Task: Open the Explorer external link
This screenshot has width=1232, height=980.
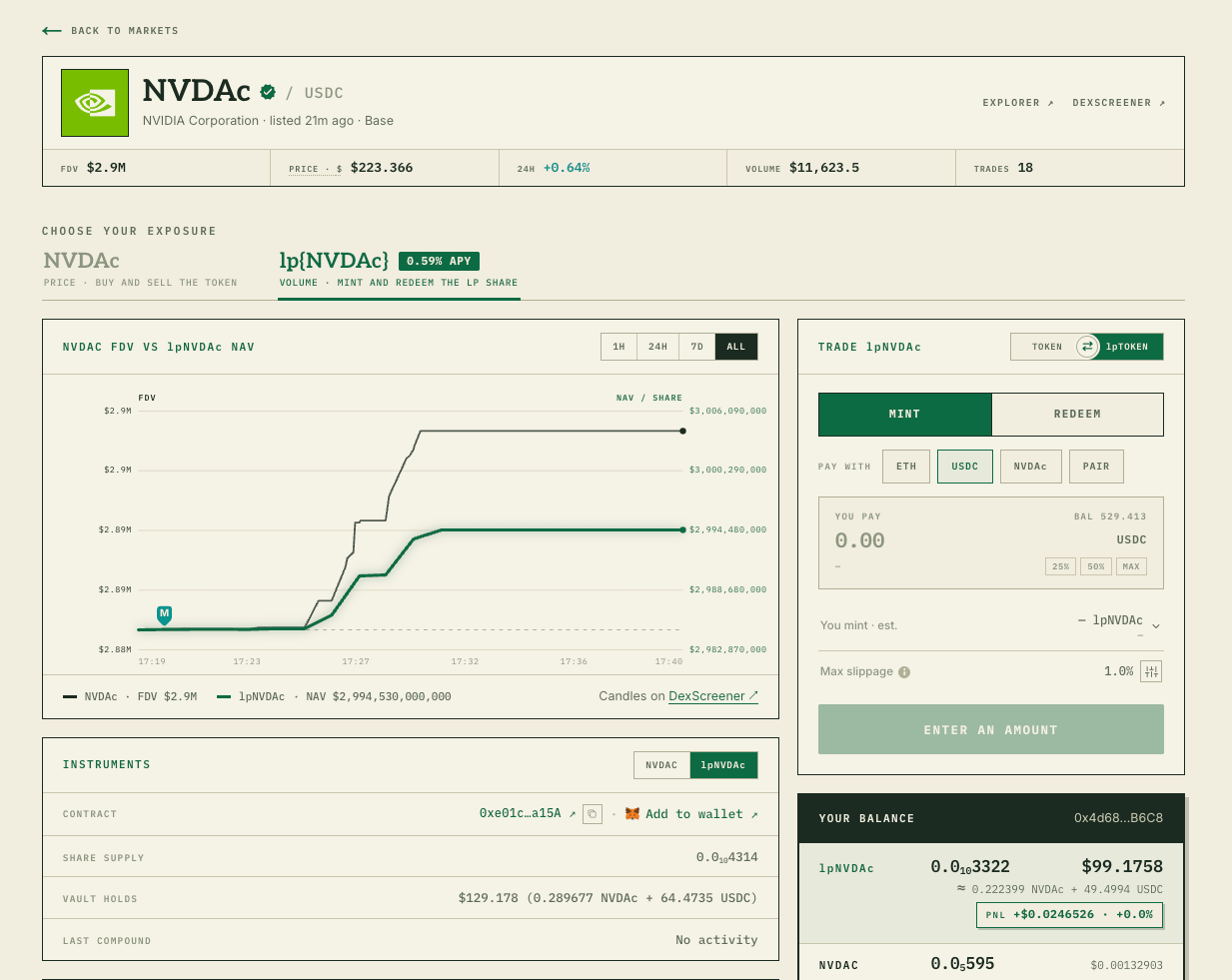Action: click(x=1018, y=103)
